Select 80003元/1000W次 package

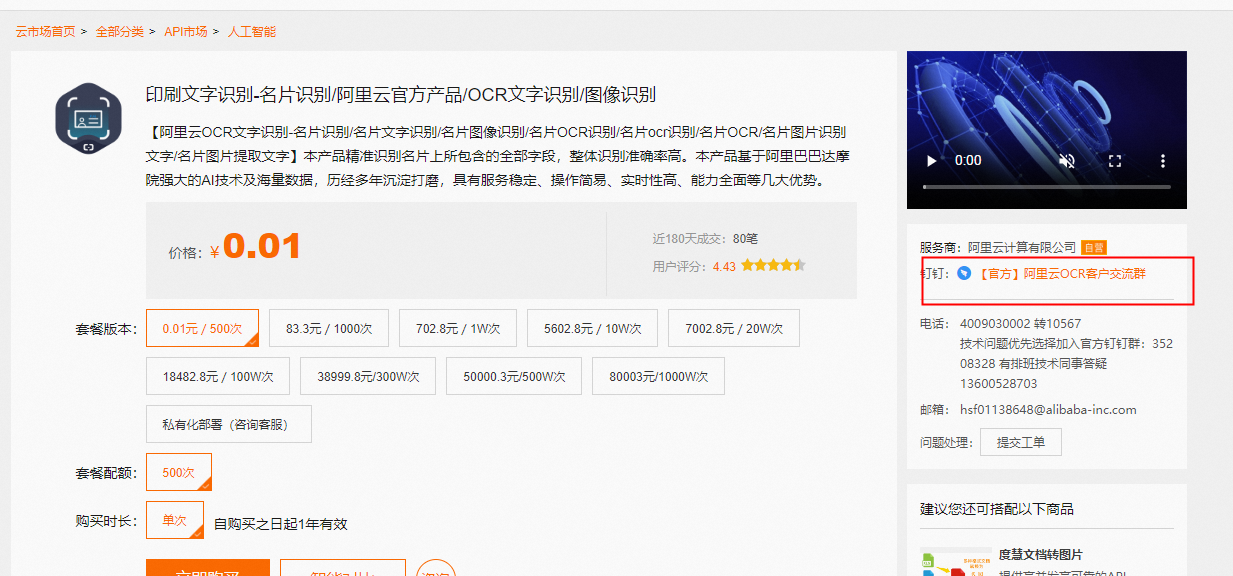[x=659, y=376]
